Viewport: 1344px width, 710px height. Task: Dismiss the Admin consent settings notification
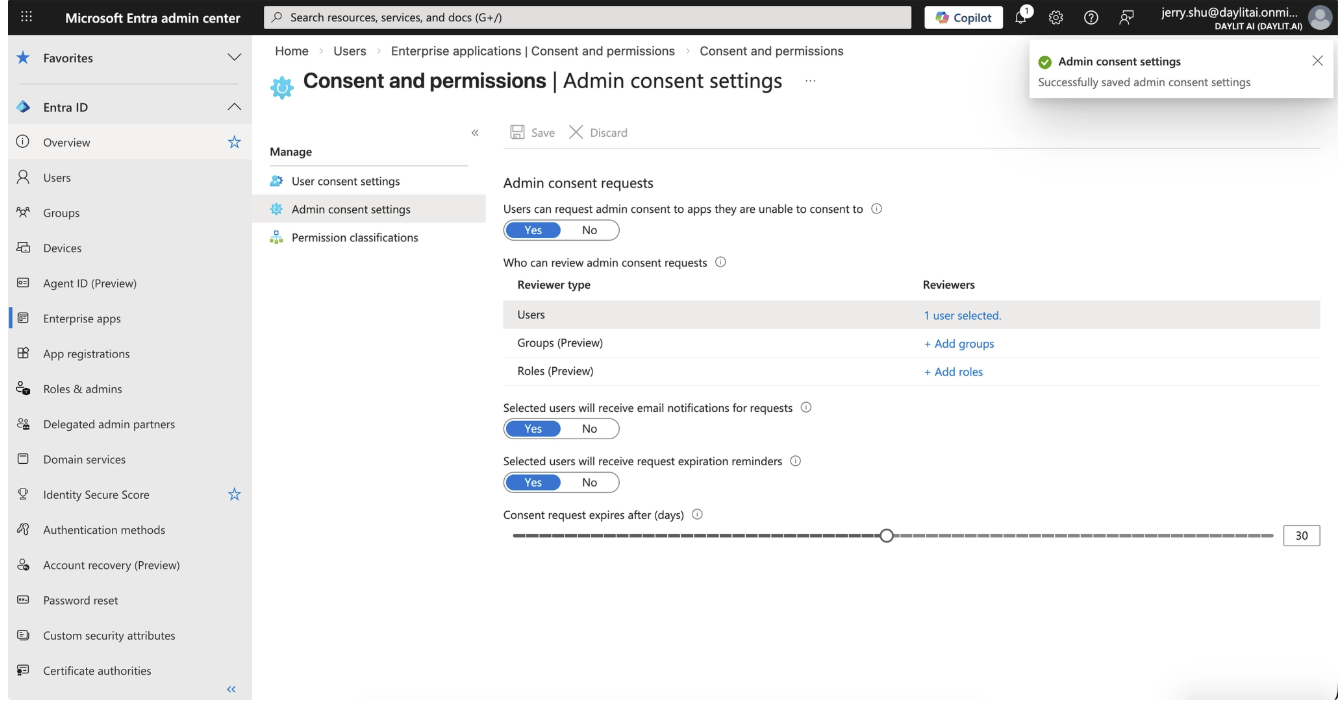click(x=1317, y=61)
